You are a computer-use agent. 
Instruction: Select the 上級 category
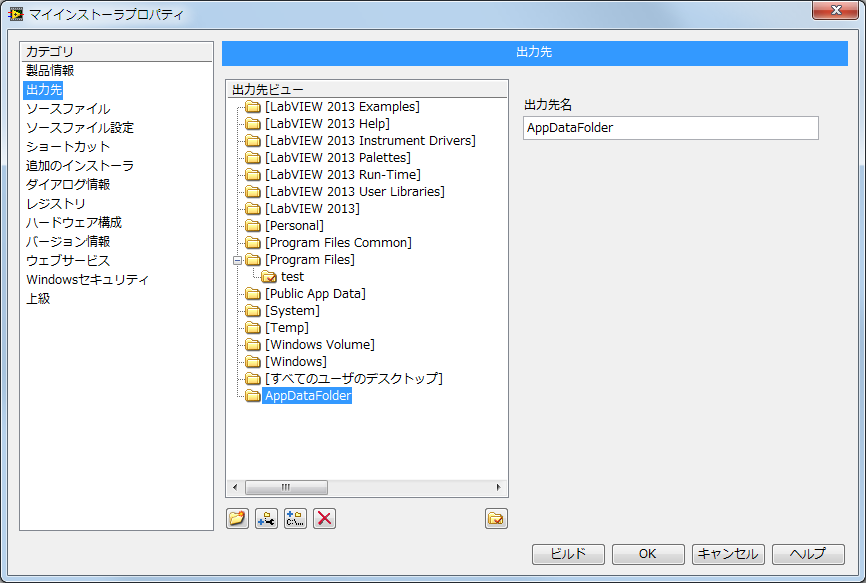(x=38, y=299)
